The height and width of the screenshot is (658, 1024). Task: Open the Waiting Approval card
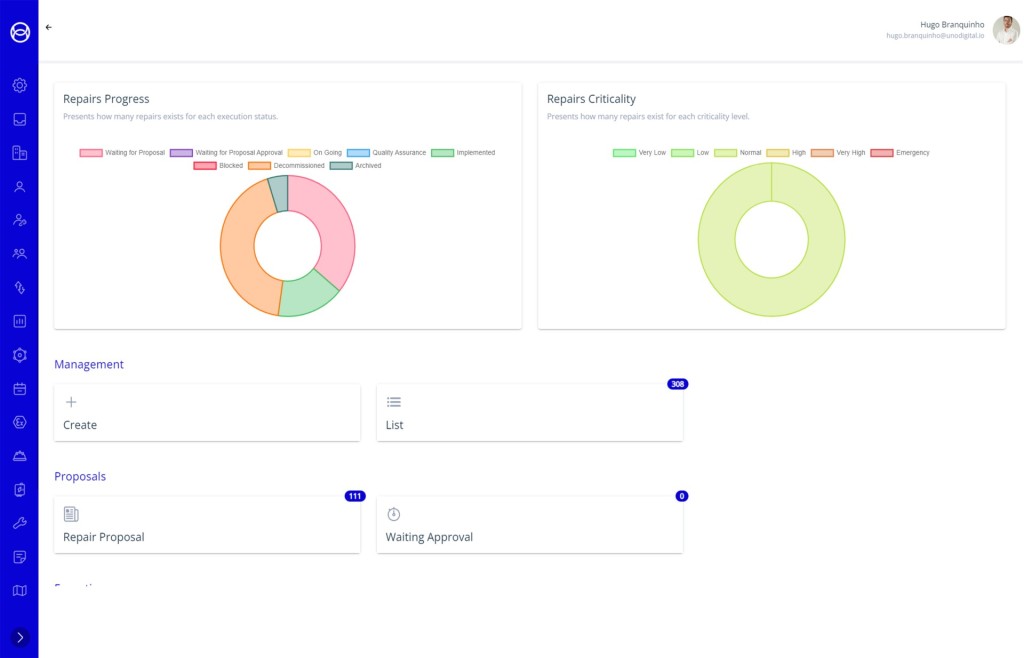pyautogui.click(x=529, y=525)
